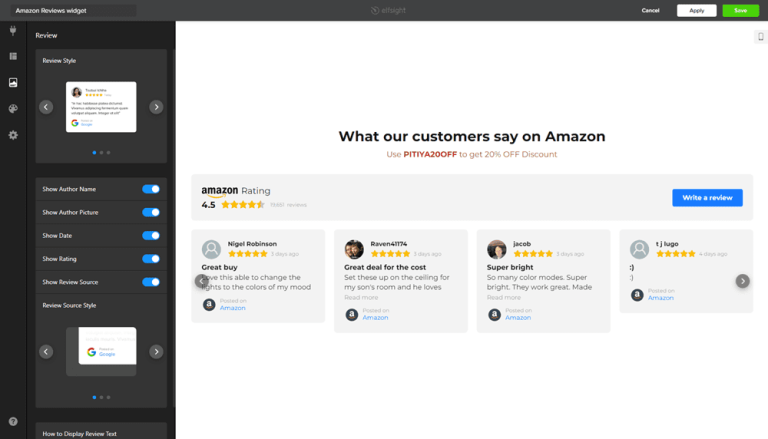The width and height of the screenshot is (768, 439).
Task: Disable the Show Author Name toggle
Action: 150,189
